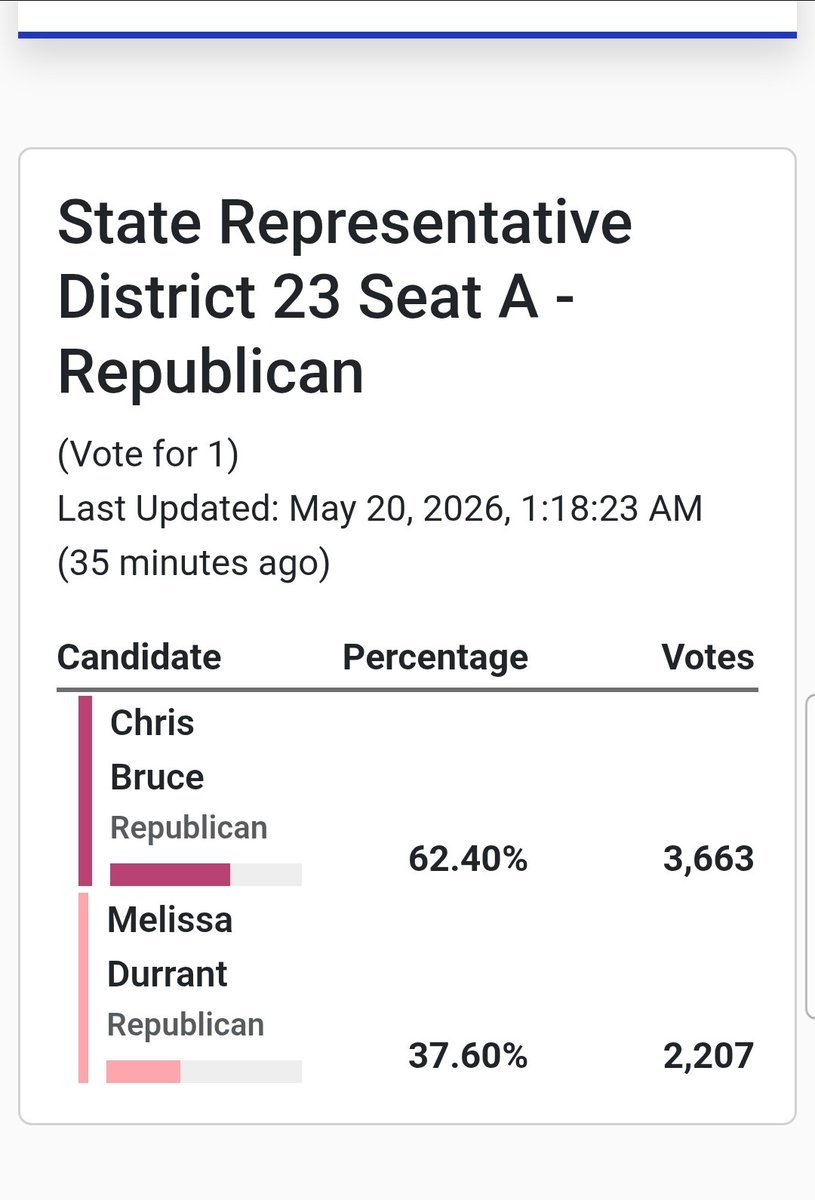Screen dimensions: 815x1200
Task: Click the Republican label under Chris Bruce
Action: click(x=189, y=828)
